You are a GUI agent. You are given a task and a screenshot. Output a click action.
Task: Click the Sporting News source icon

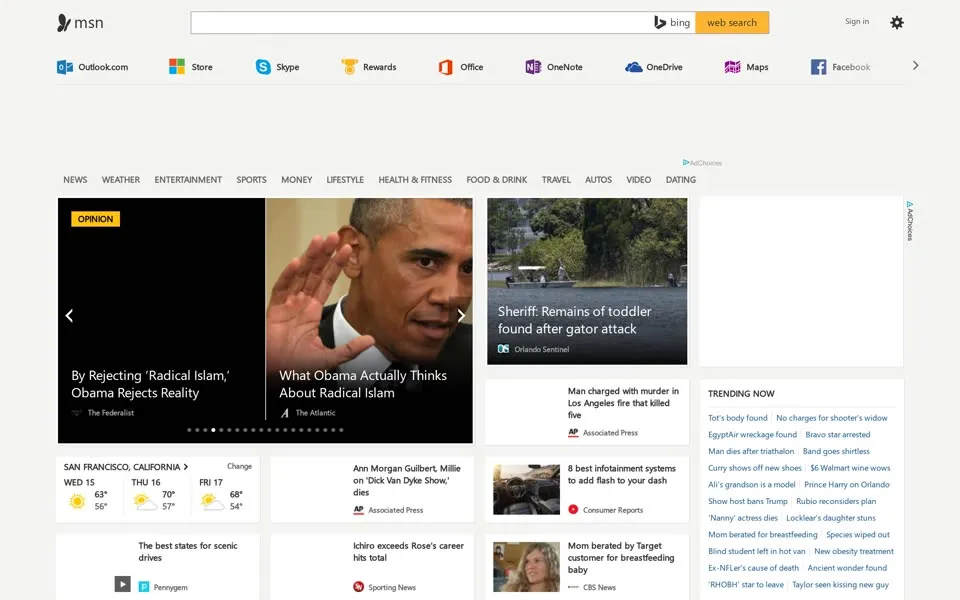pos(359,587)
